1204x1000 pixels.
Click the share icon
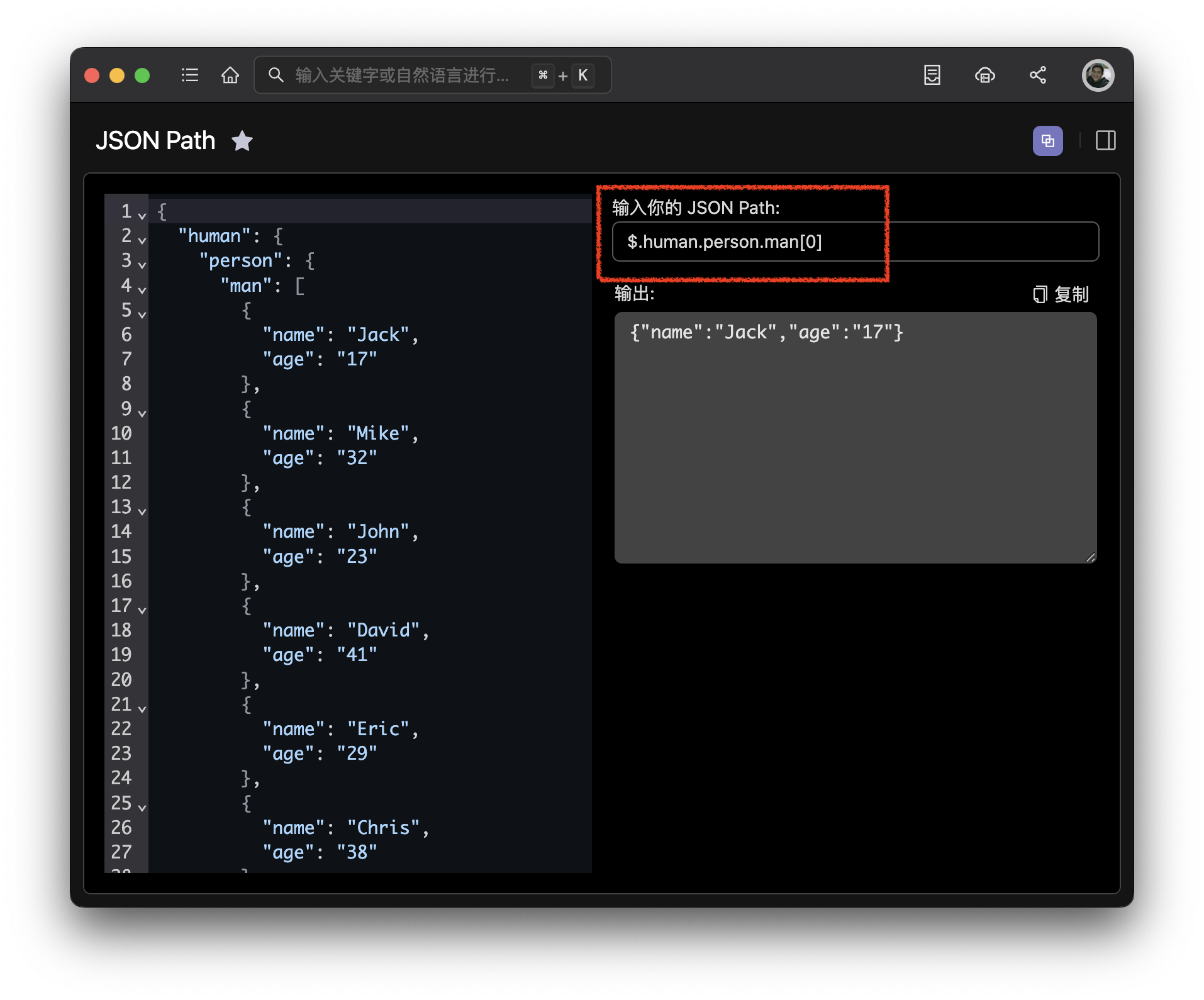point(1038,75)
